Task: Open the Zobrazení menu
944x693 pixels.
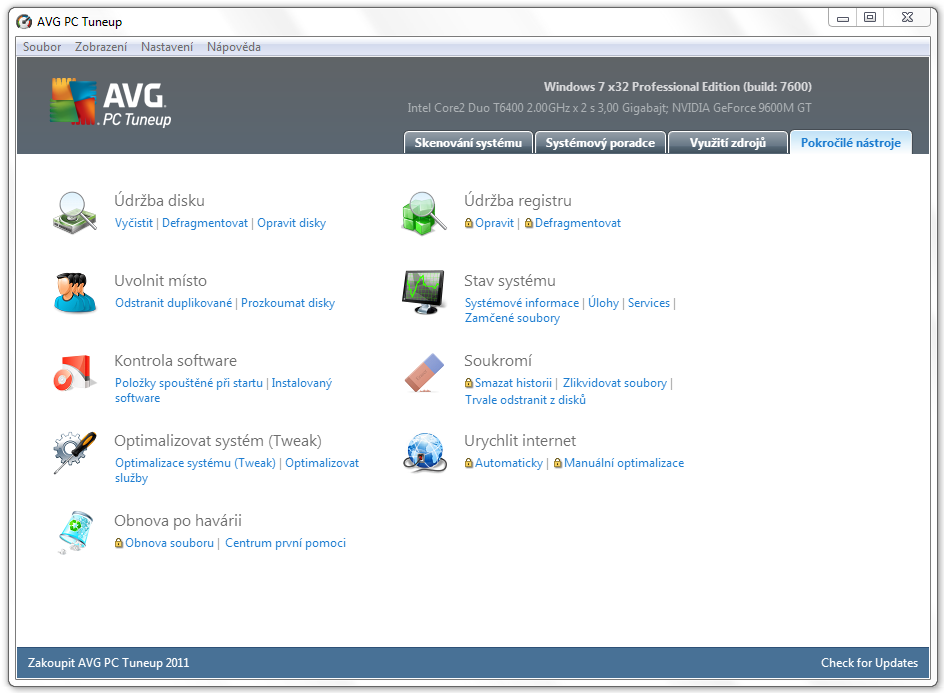Action: (x=101, y=47)
